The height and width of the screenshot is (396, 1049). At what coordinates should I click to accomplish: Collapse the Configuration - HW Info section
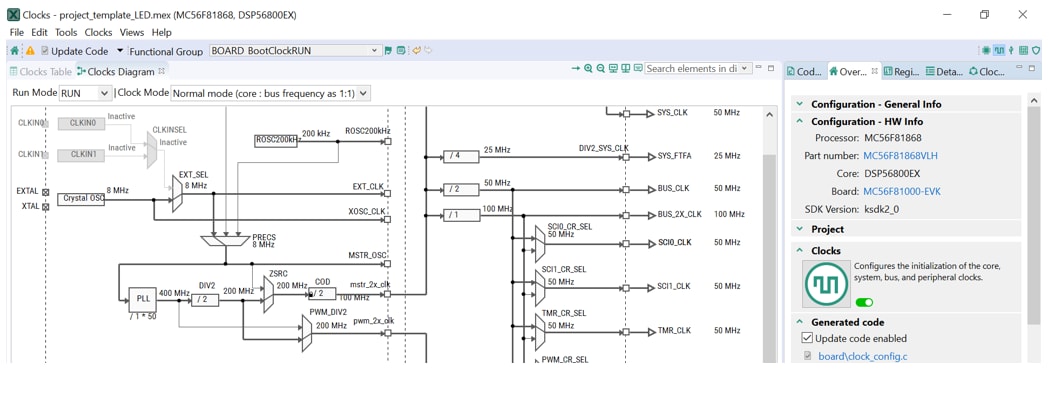[799, 122]
